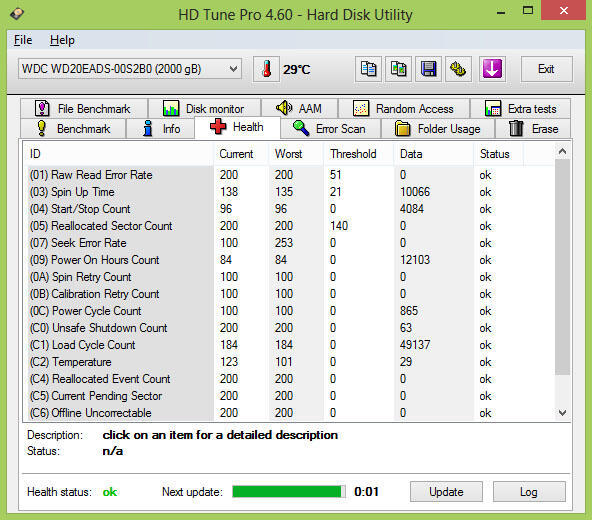Switch to the Random Access tab
This screenshot has width=592, height=520.
(x=404, y=109)
